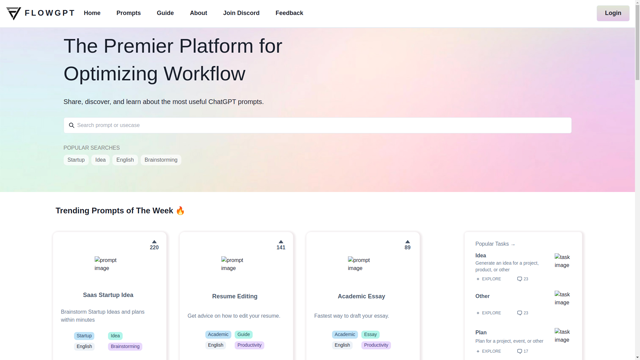
Task: Click the Productivity tag on Academic Essay
Action: tap(376, 345)
